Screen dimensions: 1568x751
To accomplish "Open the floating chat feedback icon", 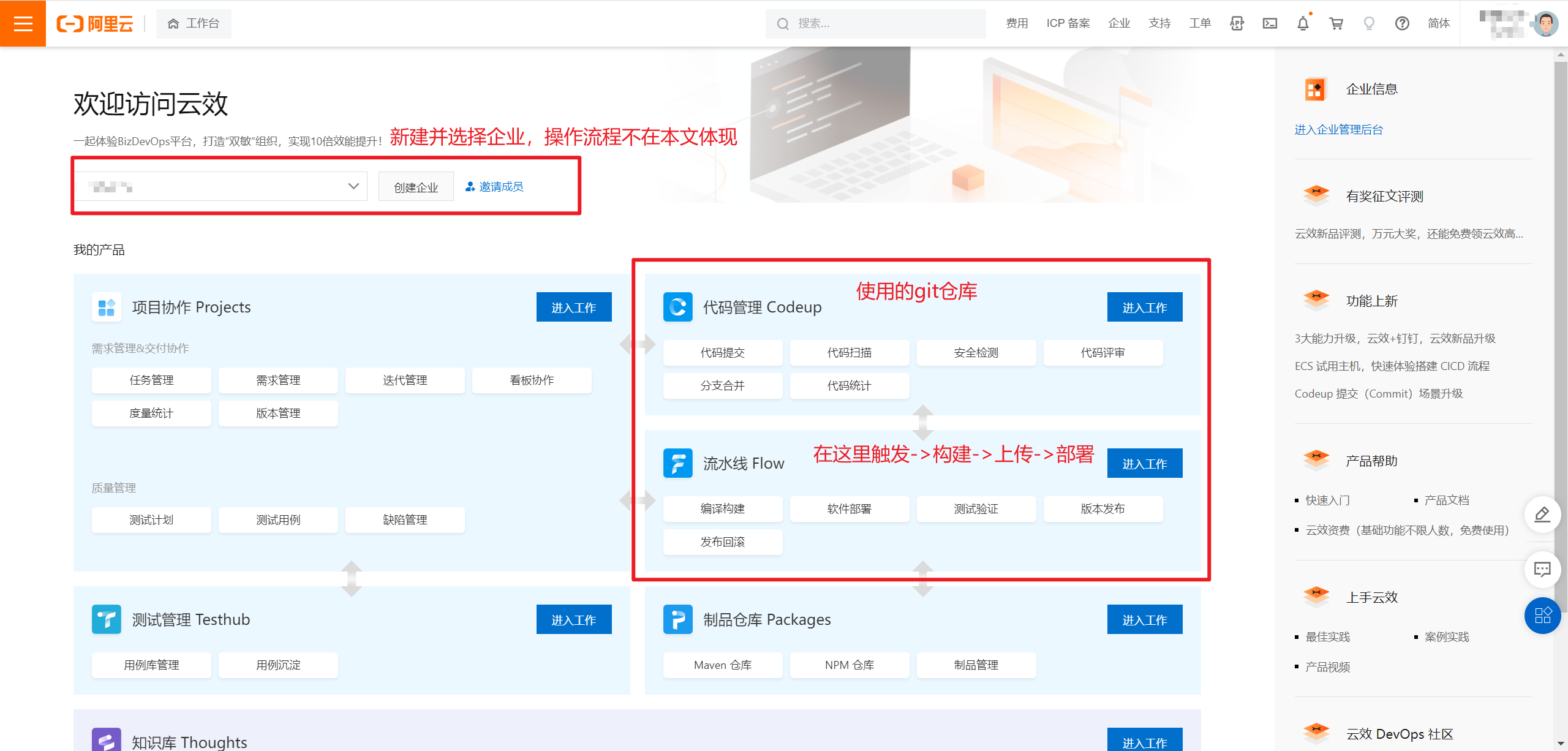I will [1542, 570].
